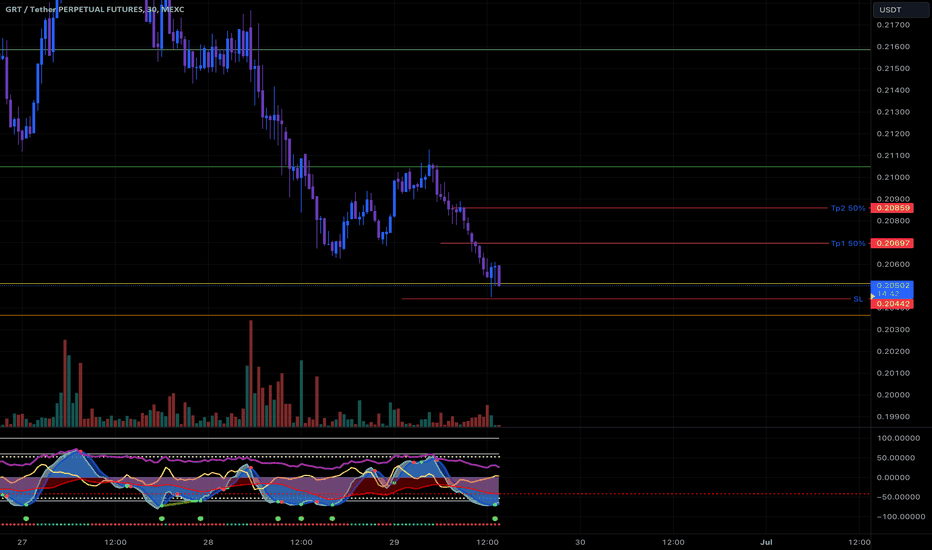Select the Tp2 50% label

[848, 208]
